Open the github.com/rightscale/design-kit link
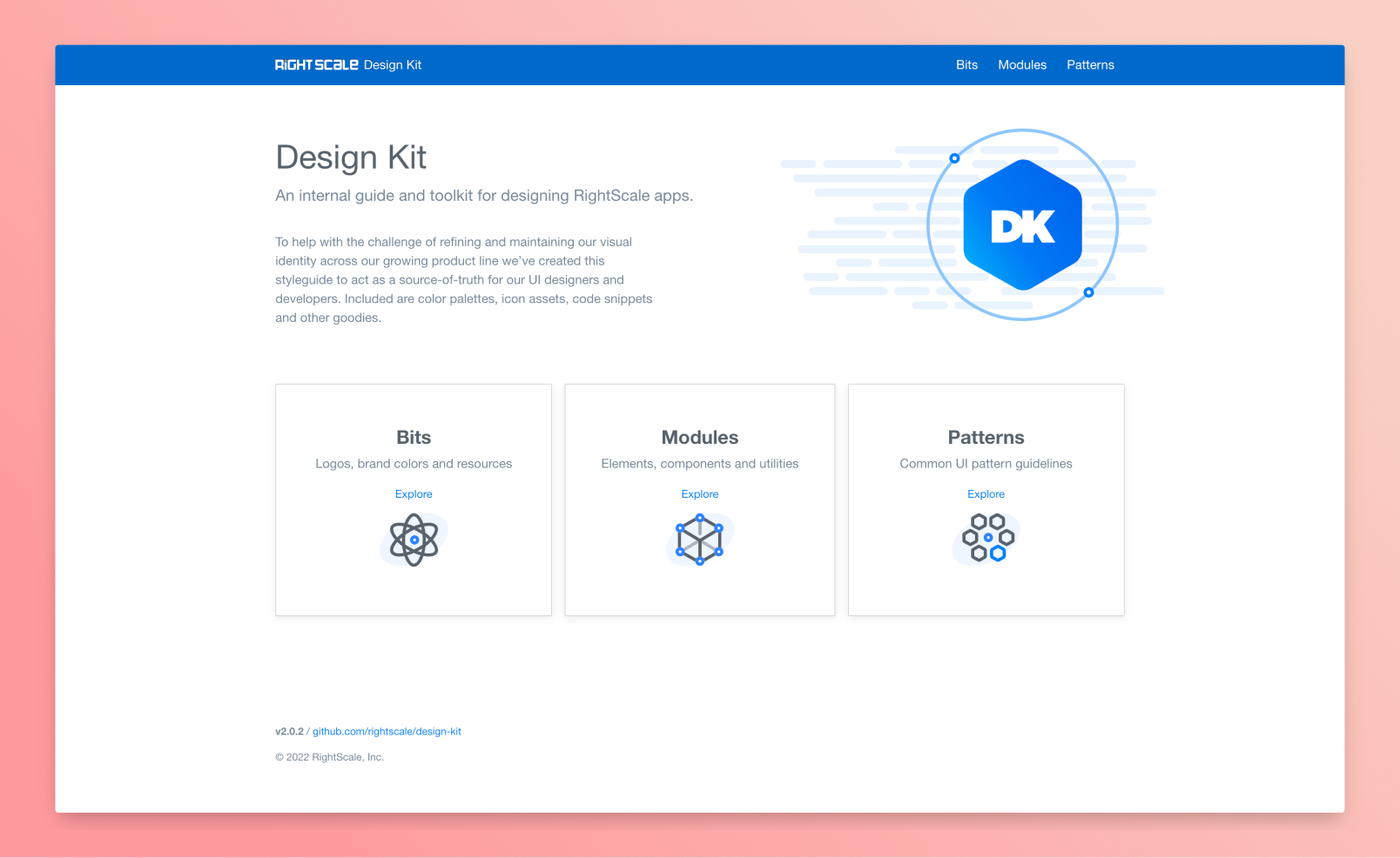 [387, 732]
